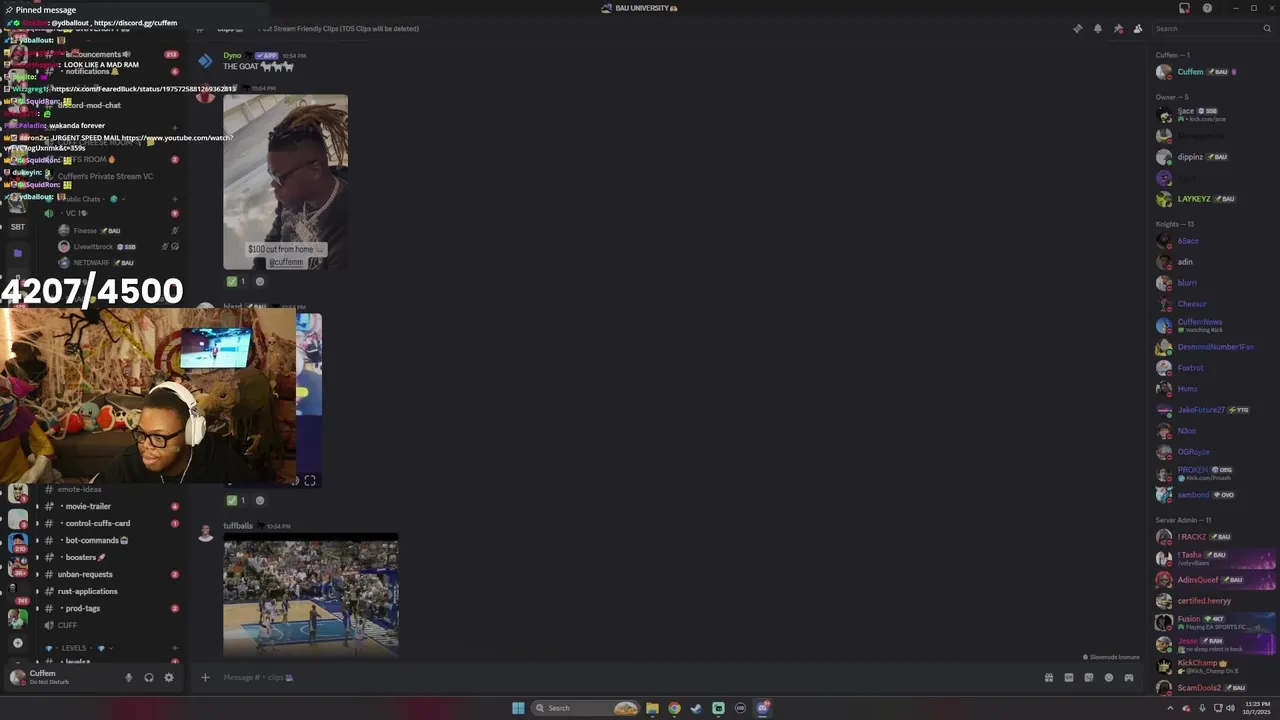This screenshot has height=720, width=1280.
Task: Toggle deafen headphones in user panel
Action: [149, 677]
